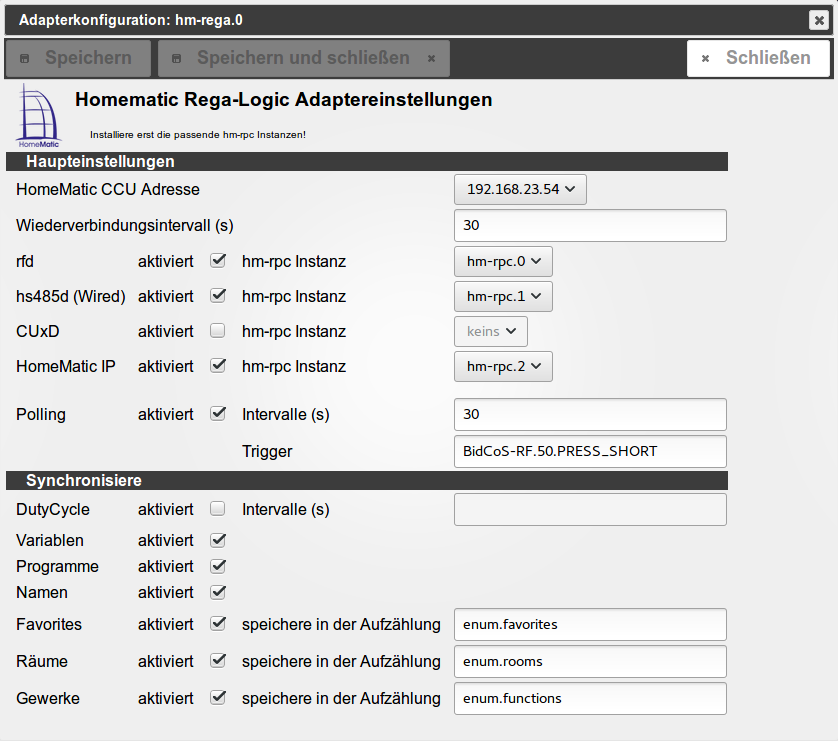Click the Polling Intervalle input field
Viewport: 838px width, 741px height.
tap(590, 414)
